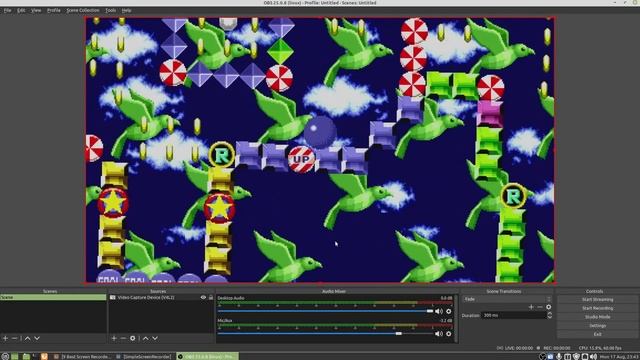Open the Profile menu
Screen dimensions: 640x360
click(53, 10)
